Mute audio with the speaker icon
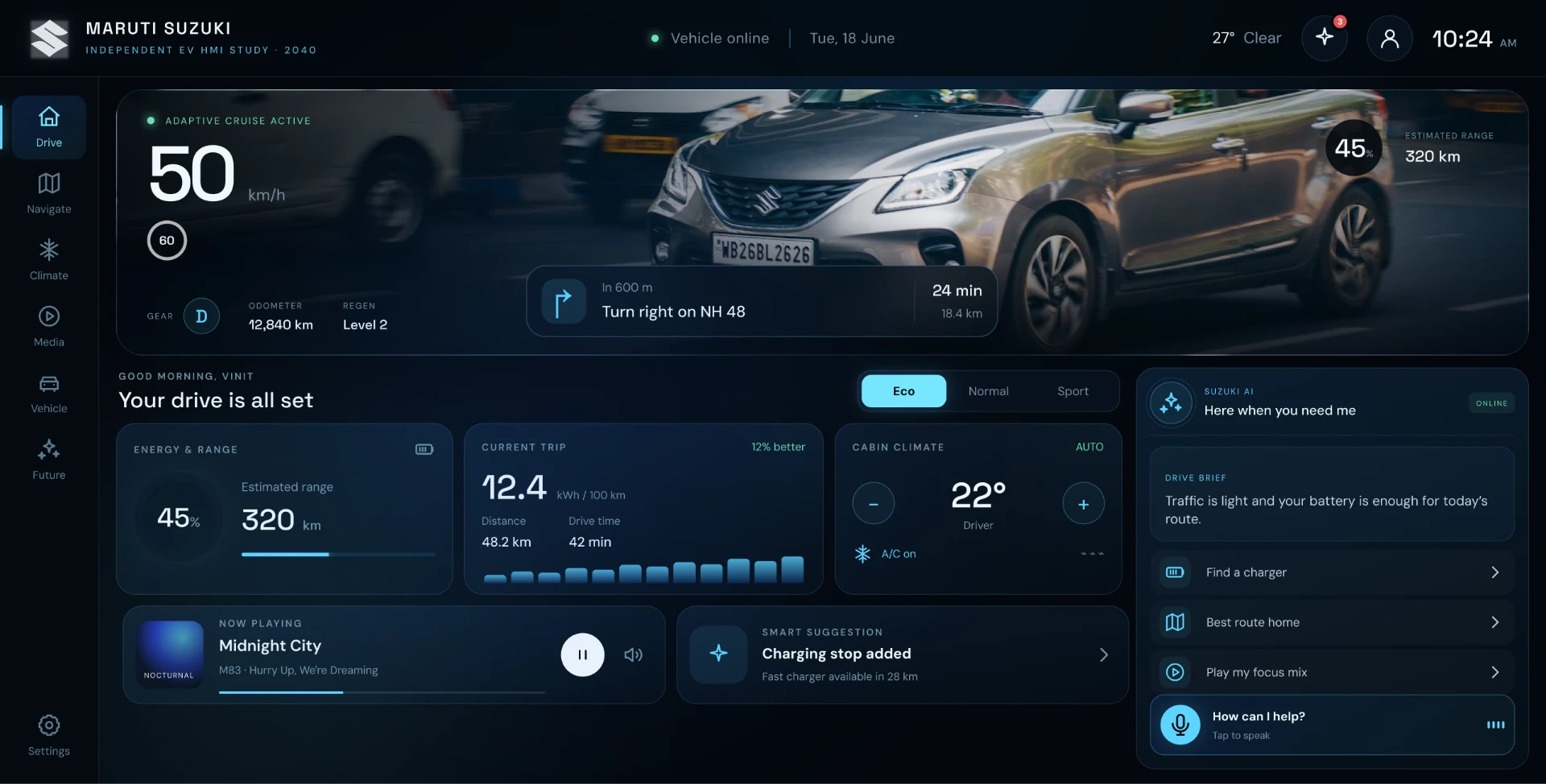Viewport: 1546px width, 784px height. point(634,654)
